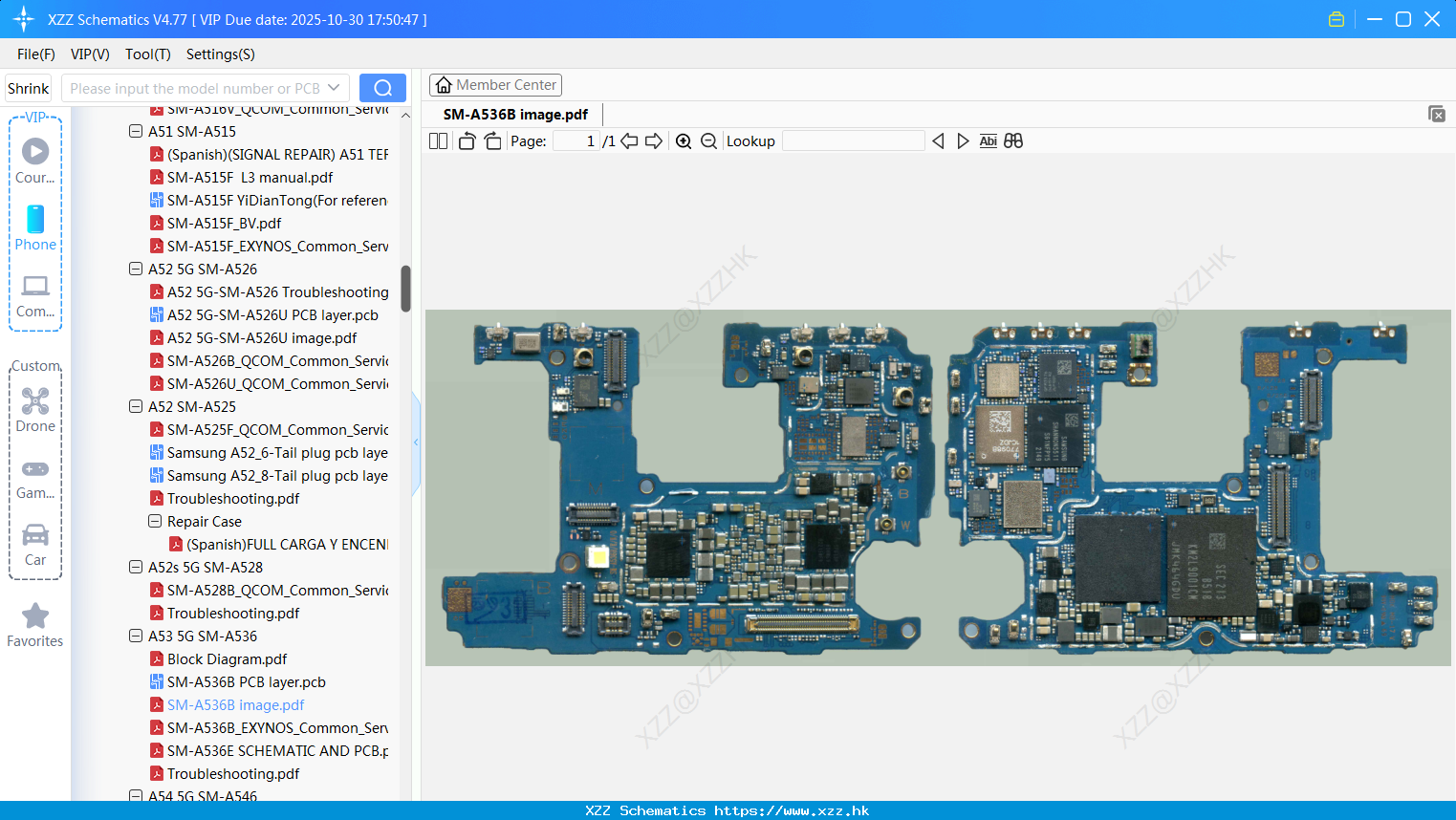
Task: Open SM-A536B PCB layer.pcb
Action: [247, 681]
